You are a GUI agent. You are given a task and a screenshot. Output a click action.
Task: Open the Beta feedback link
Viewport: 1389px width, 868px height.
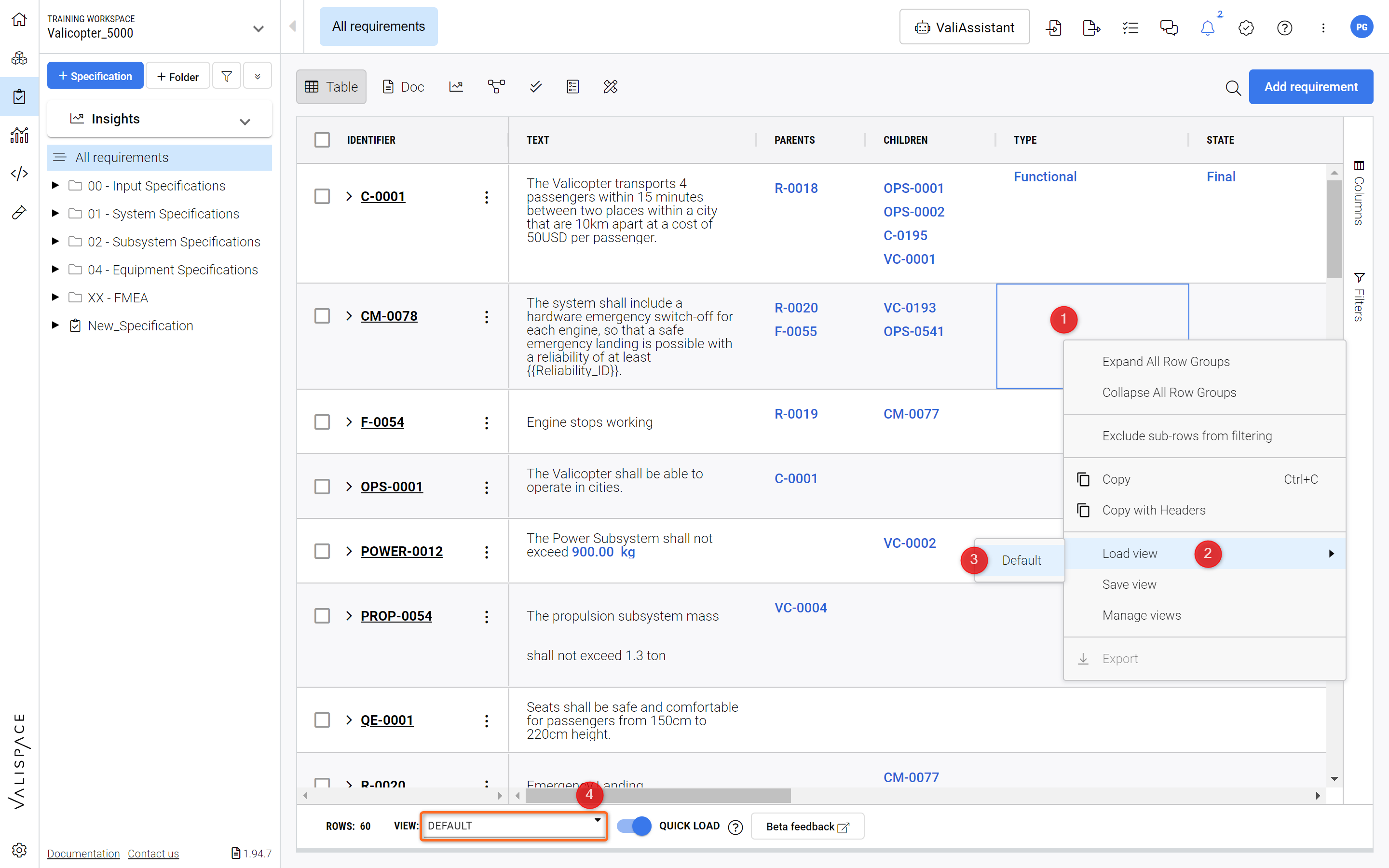[x=807, y=827]
